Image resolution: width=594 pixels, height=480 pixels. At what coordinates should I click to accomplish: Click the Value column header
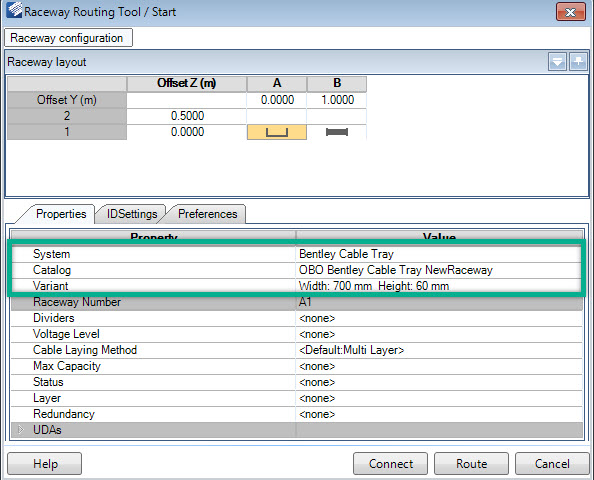(439, 235)
